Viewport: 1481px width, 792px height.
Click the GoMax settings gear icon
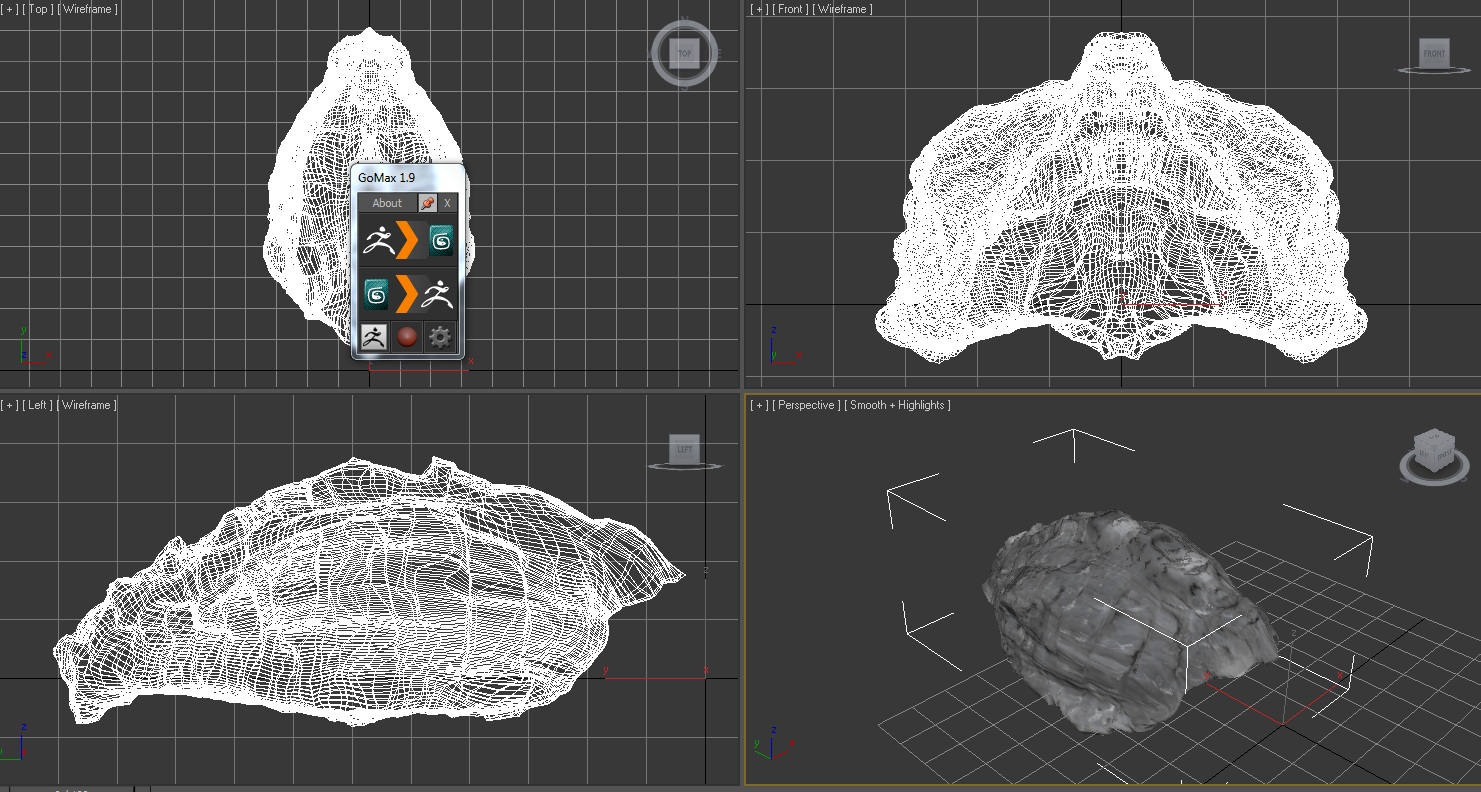[x=440, y=337]
